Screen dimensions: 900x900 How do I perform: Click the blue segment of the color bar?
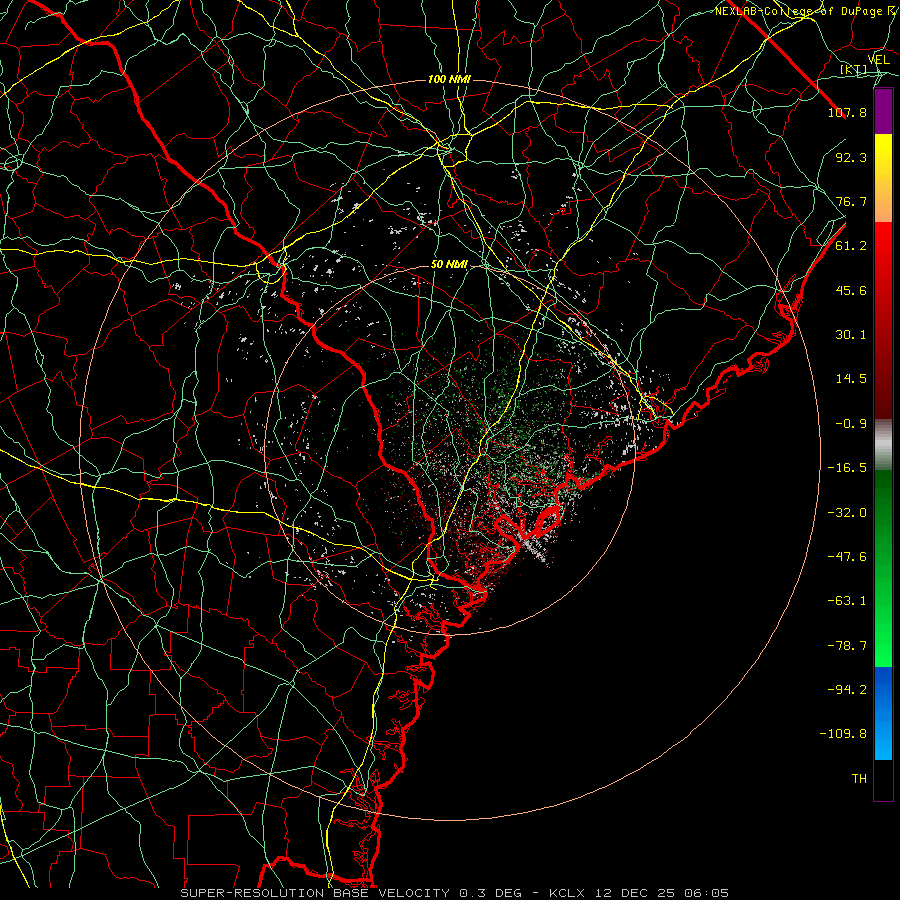tap(883, 713)
